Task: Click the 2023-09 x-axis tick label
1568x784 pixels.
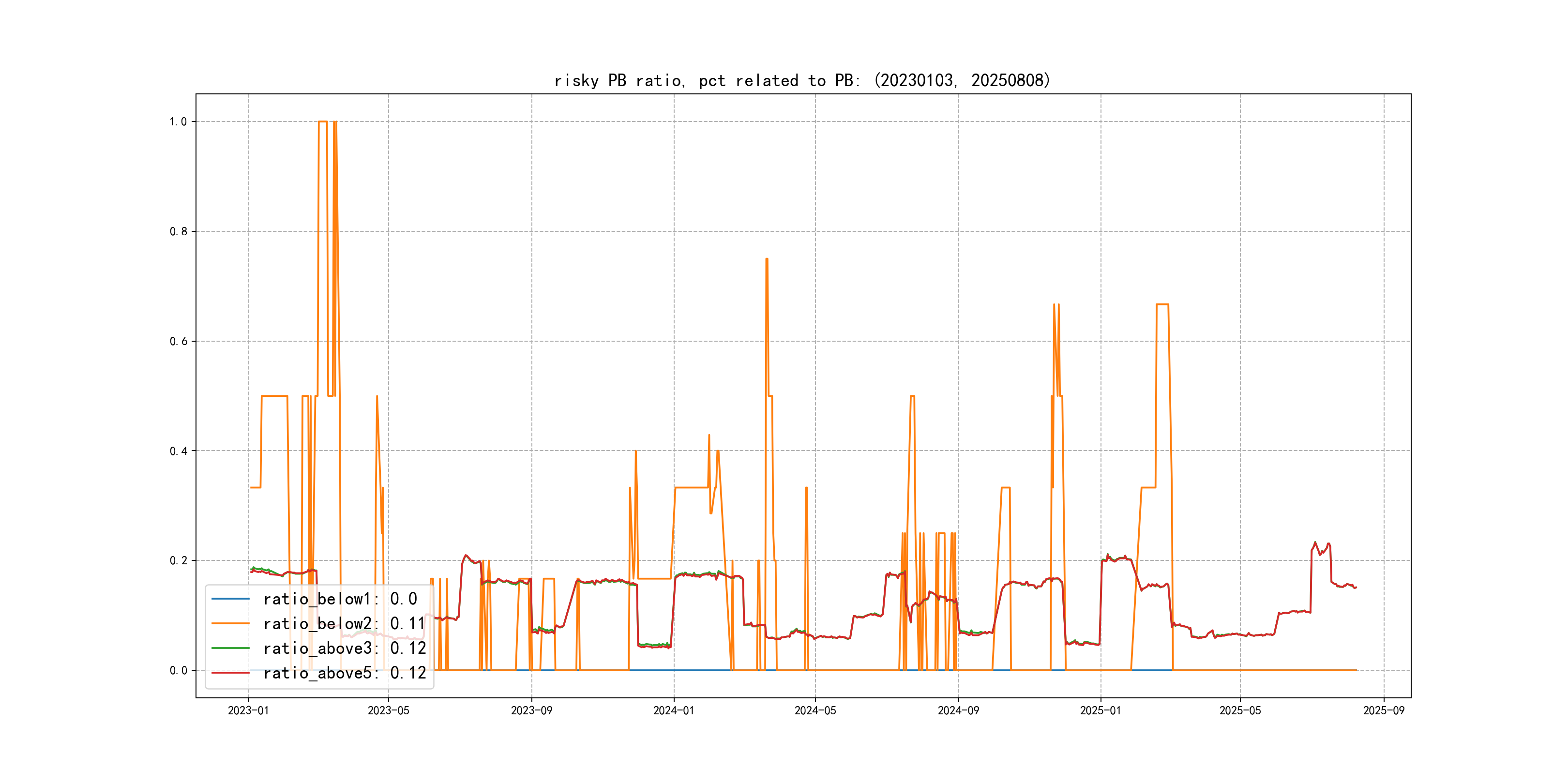Action: click(x=531, y=710)
